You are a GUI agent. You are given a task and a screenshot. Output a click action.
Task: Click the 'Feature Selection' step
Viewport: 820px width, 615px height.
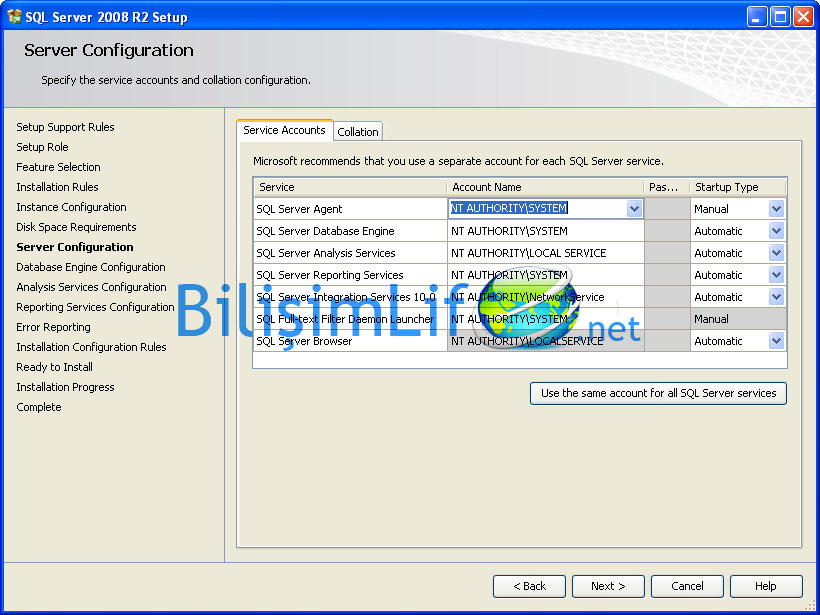click(x=59, y=167)
